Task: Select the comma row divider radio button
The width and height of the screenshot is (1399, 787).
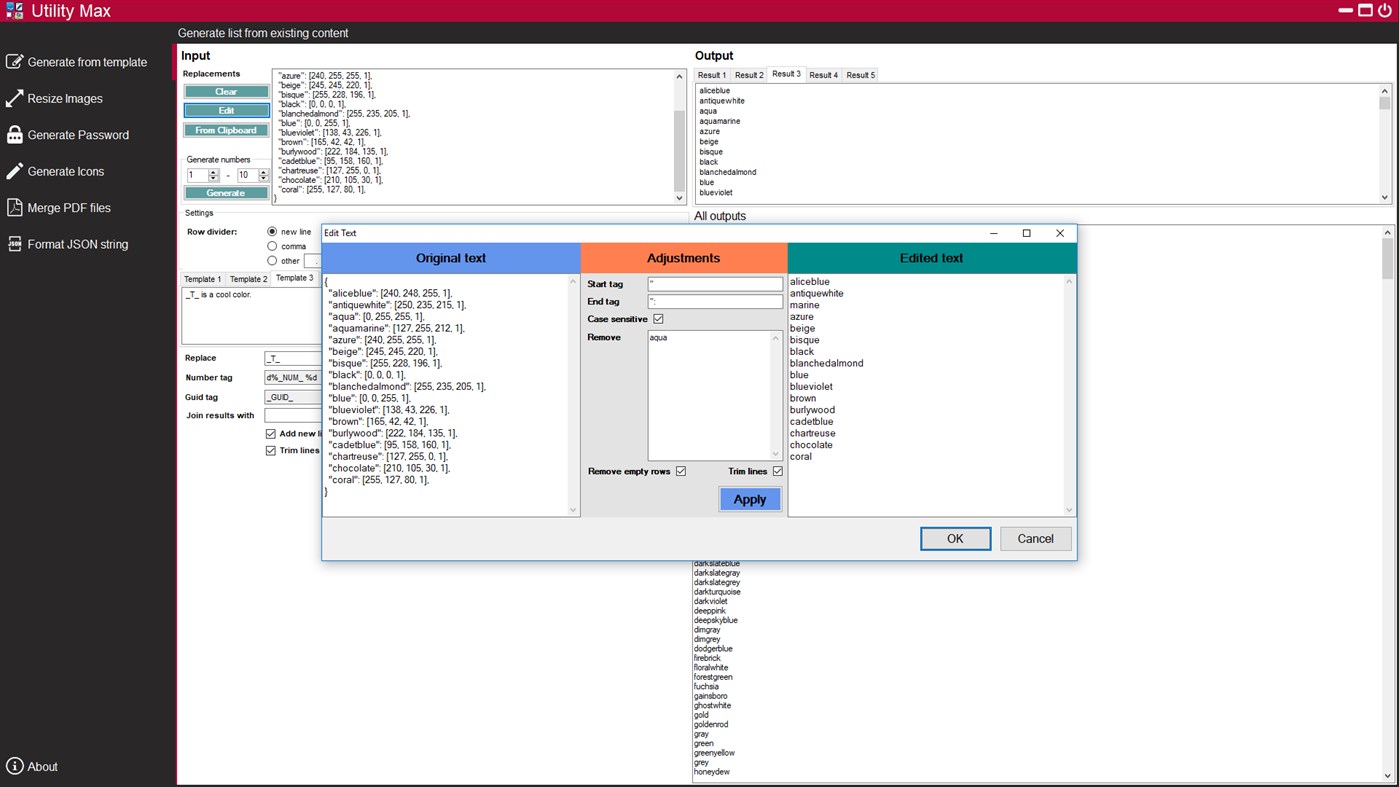Action: click(273, 246)
